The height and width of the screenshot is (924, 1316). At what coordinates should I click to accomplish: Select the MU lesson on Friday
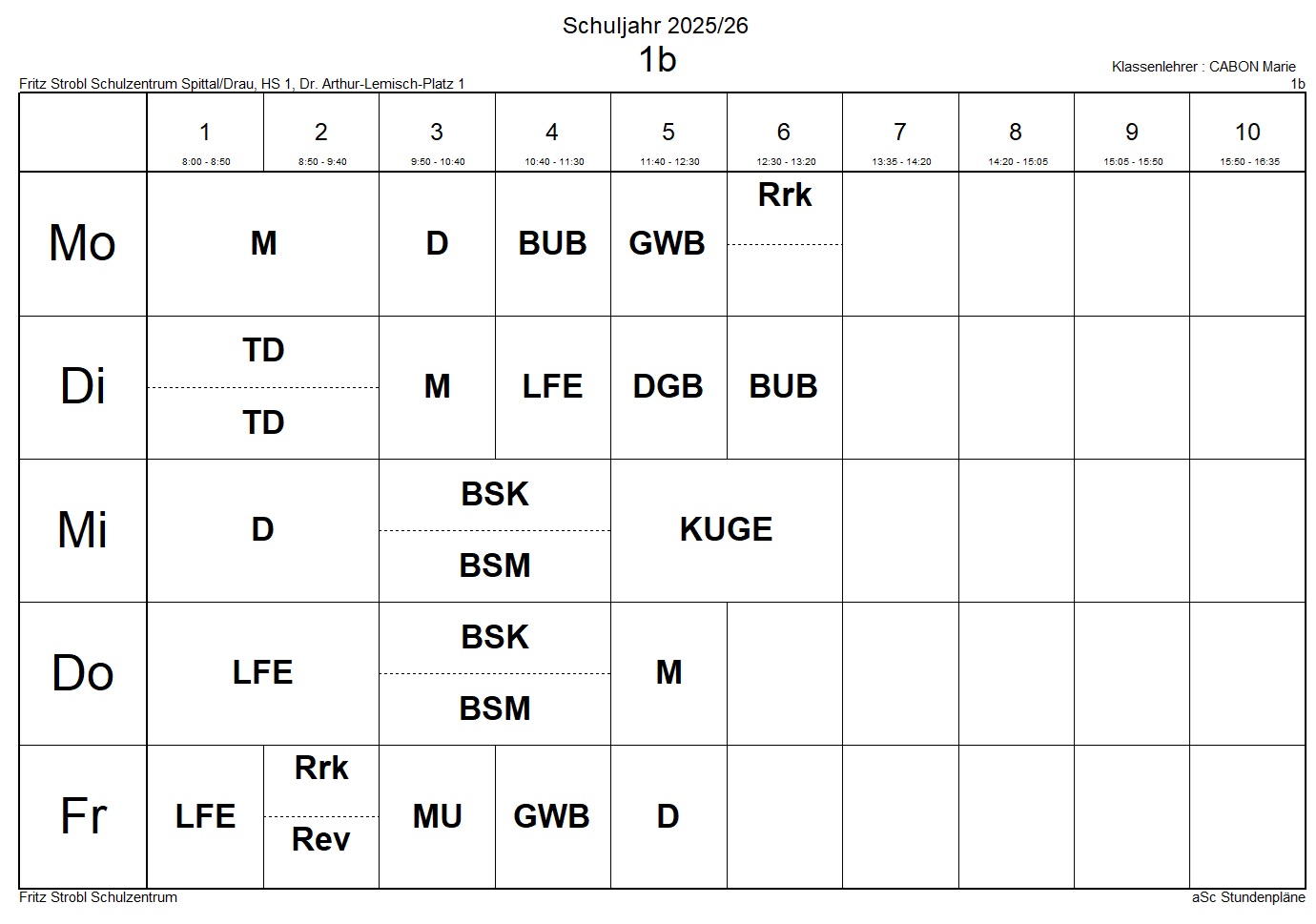[x=437, y=817]
